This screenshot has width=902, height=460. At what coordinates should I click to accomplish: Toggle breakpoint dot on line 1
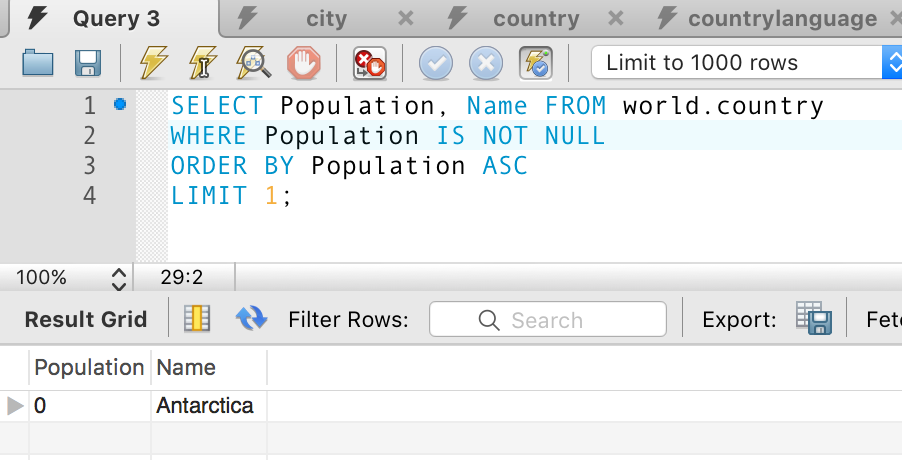pos(120,104)
